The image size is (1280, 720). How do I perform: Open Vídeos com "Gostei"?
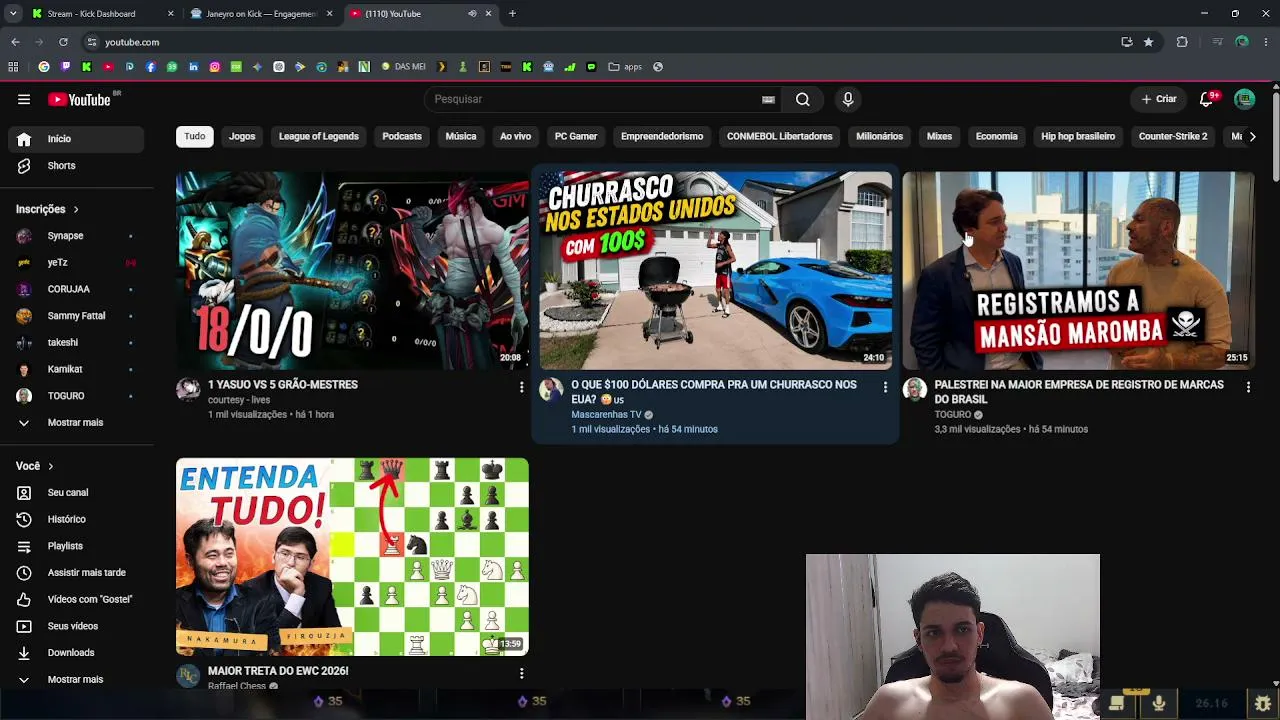tap(76, 599)
